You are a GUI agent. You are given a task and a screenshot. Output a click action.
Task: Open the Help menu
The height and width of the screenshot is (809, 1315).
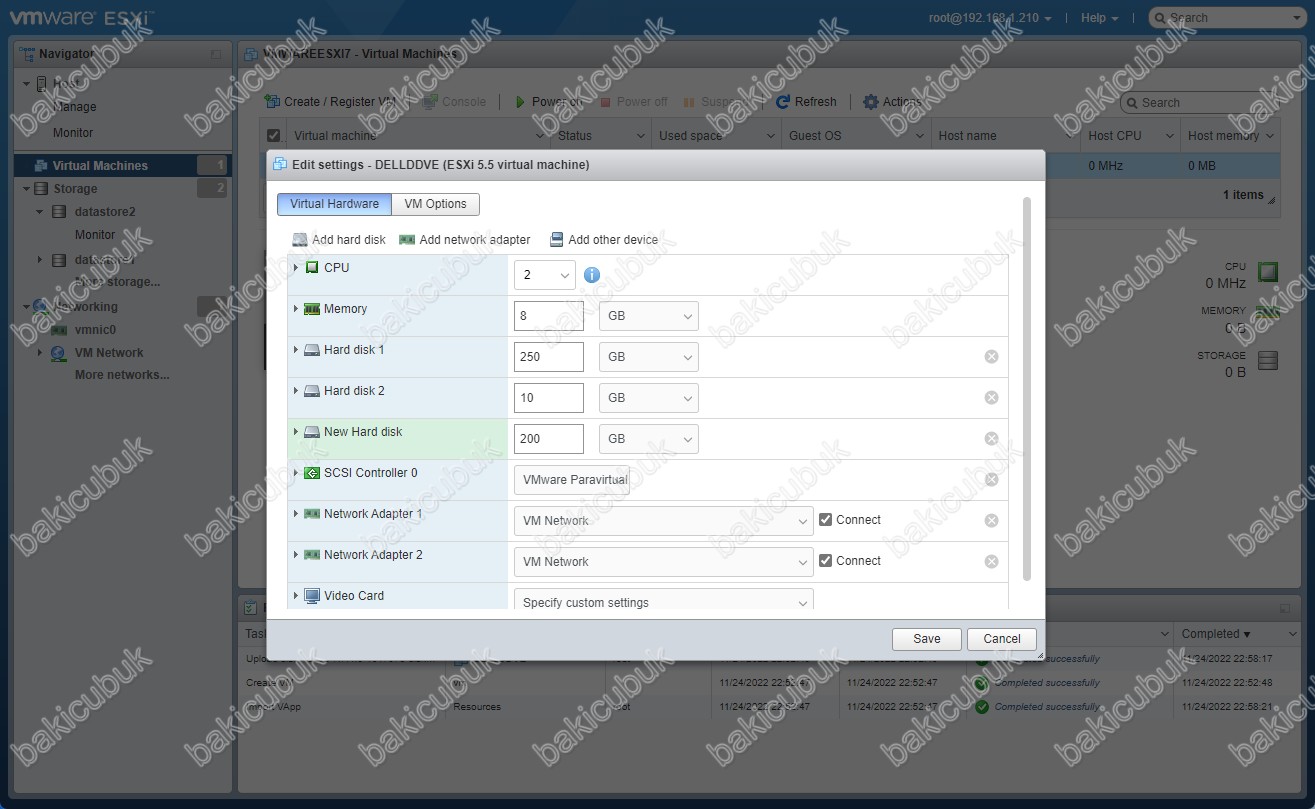[x=1100, y=18]
